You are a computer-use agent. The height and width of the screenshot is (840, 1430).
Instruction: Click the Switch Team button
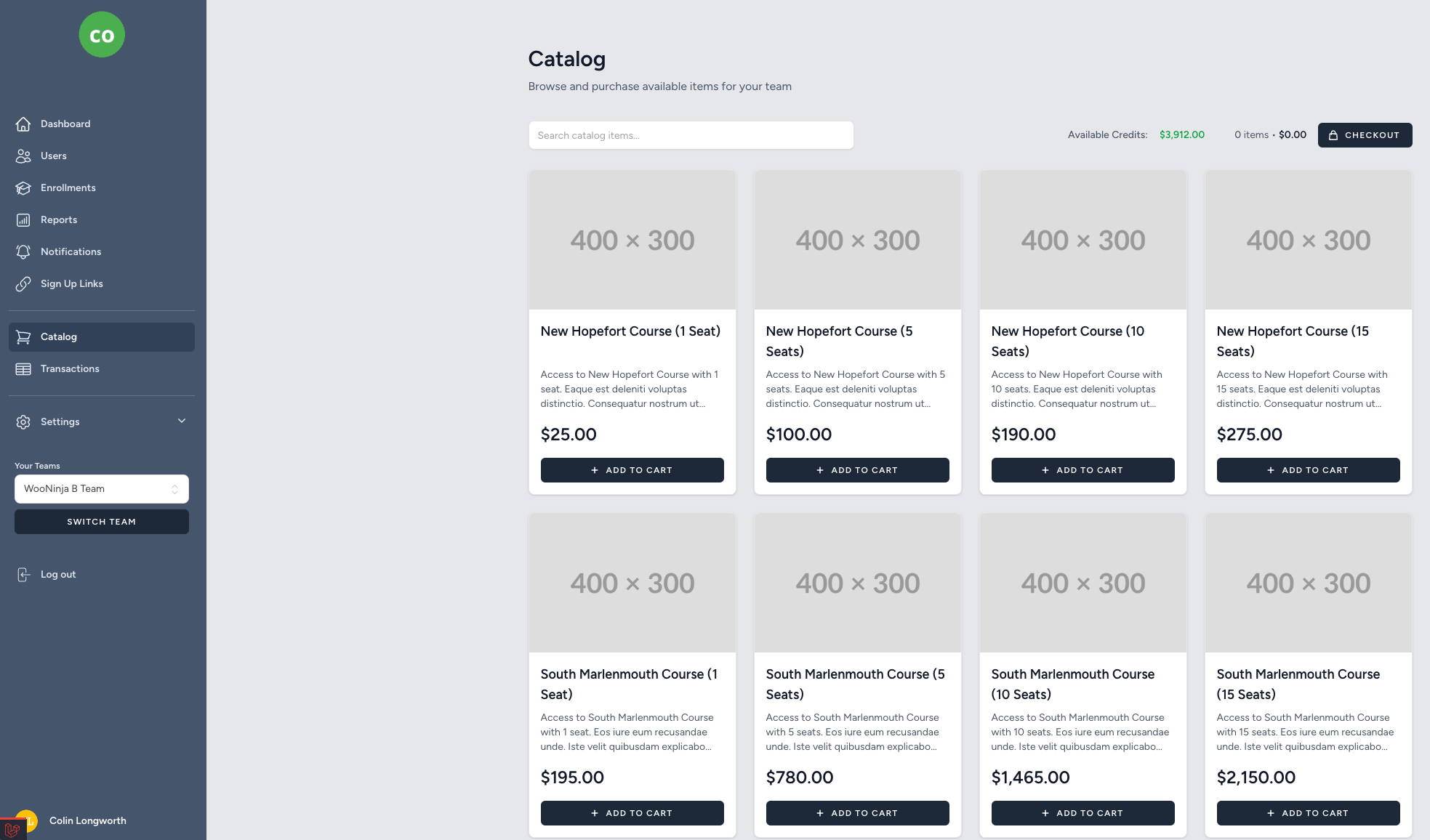pos(102,522)
